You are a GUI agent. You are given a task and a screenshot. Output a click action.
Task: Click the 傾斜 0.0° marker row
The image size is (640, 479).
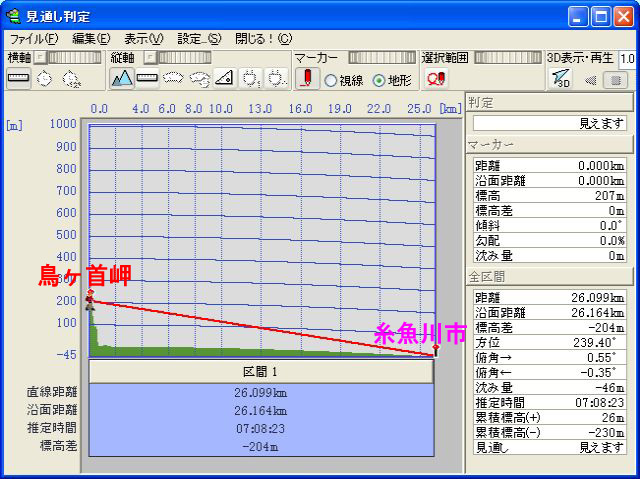pos(549,225)
